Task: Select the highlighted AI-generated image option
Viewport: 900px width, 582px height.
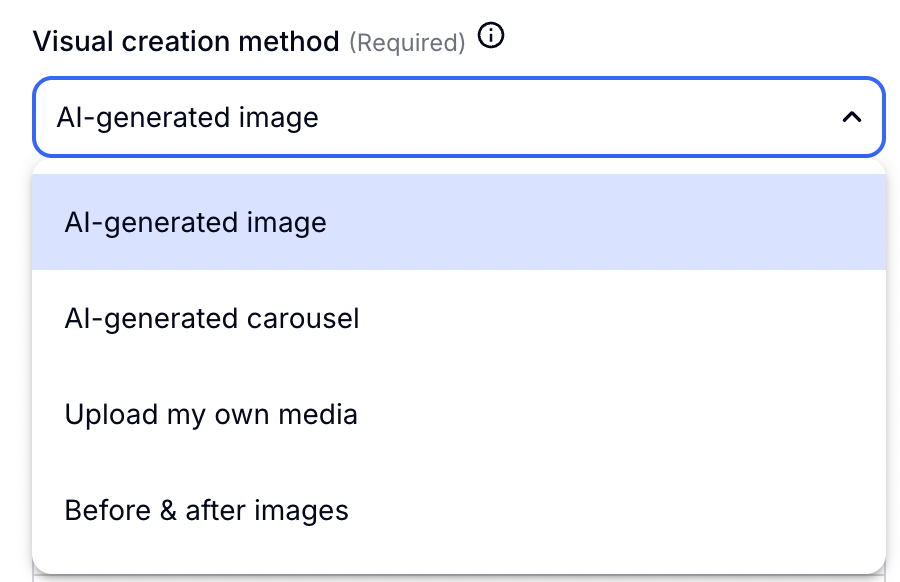Action: [x=195, y=222]
